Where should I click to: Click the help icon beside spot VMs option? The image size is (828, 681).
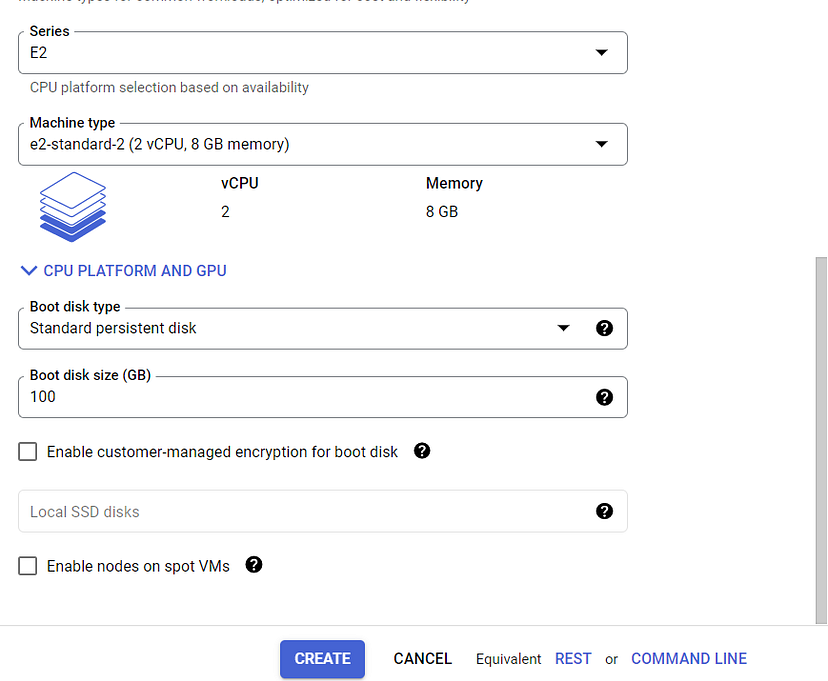coord(253,565)
